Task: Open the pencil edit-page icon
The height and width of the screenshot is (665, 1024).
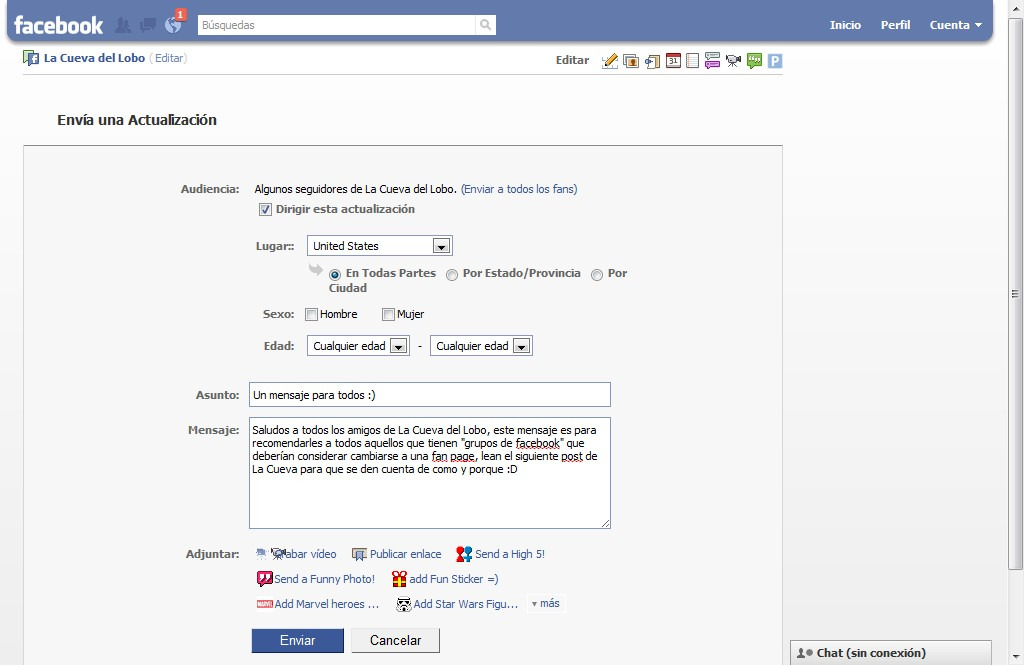Action: pos(609,61)
